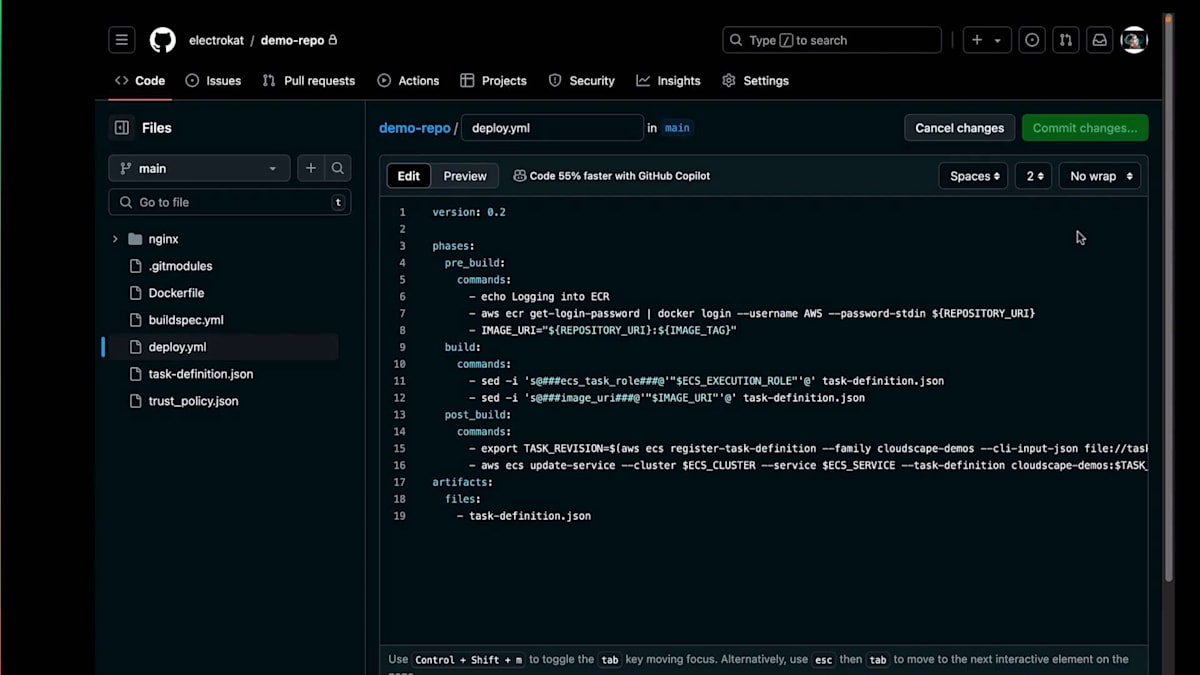Expand the nginx folder
Image resolution: width=1200 pixels, height=675 pixels.
click(x=115, y=239)
